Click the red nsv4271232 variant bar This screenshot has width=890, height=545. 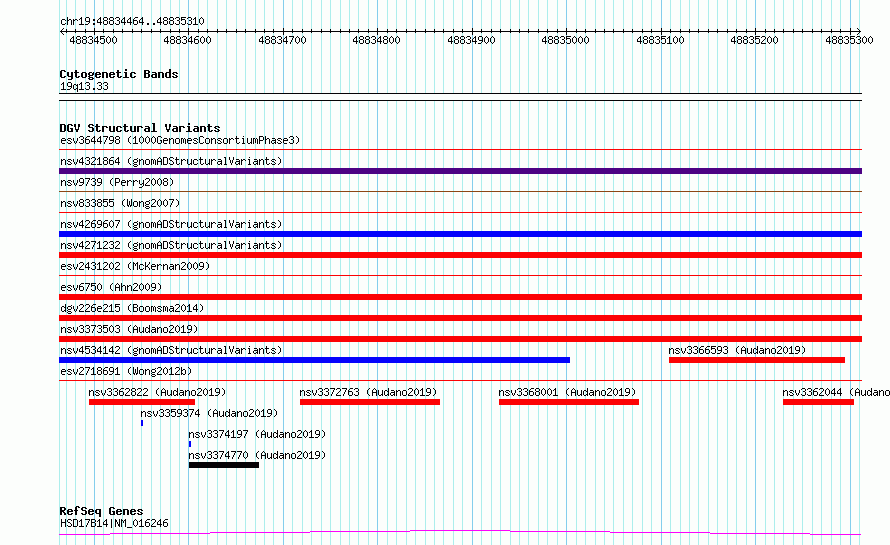(460, 255)
